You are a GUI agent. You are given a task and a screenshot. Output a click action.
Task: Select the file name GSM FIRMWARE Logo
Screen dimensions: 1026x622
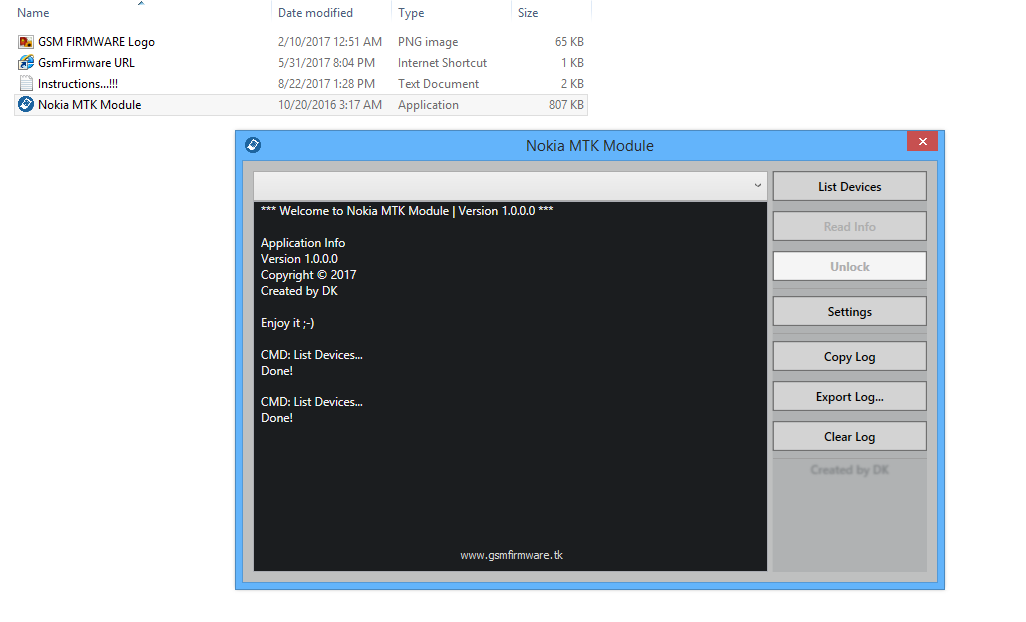pos(96,42)
